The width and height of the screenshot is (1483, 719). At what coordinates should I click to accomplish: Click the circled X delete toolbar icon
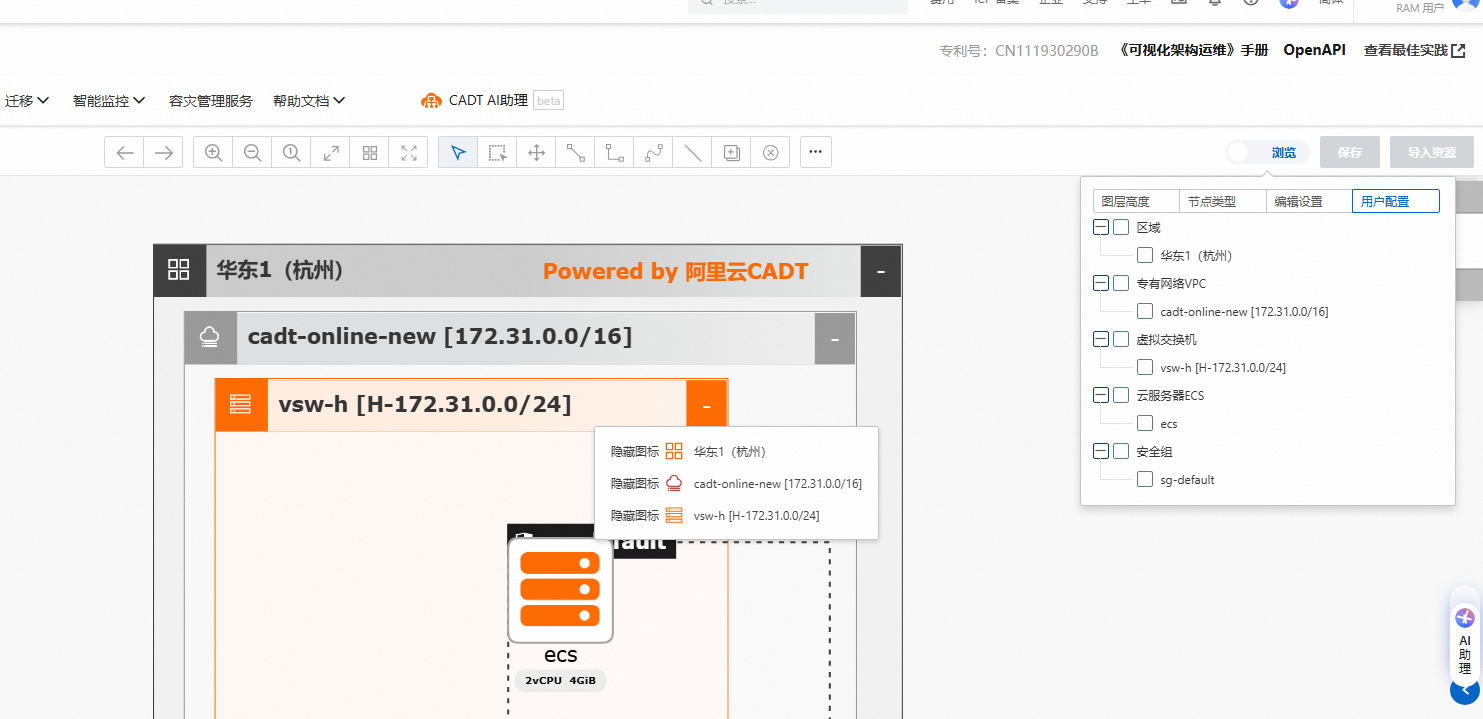coord(770,152)
